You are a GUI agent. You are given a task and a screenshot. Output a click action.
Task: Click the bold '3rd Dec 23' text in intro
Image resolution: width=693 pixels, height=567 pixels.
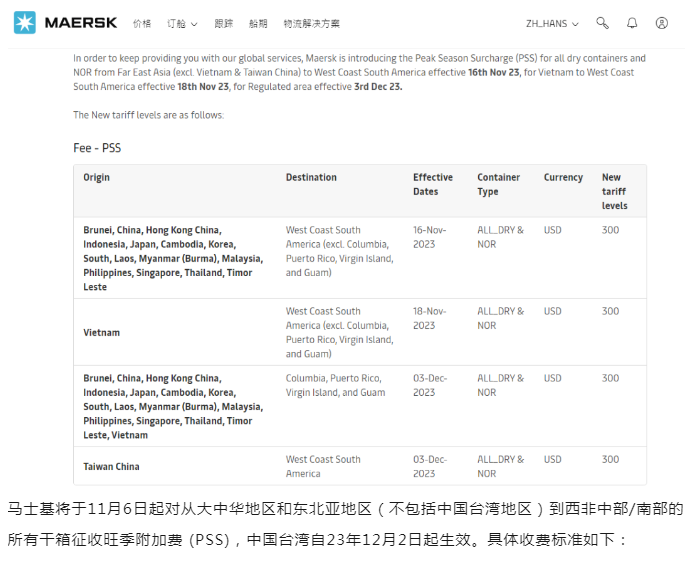tap(378, 87)
